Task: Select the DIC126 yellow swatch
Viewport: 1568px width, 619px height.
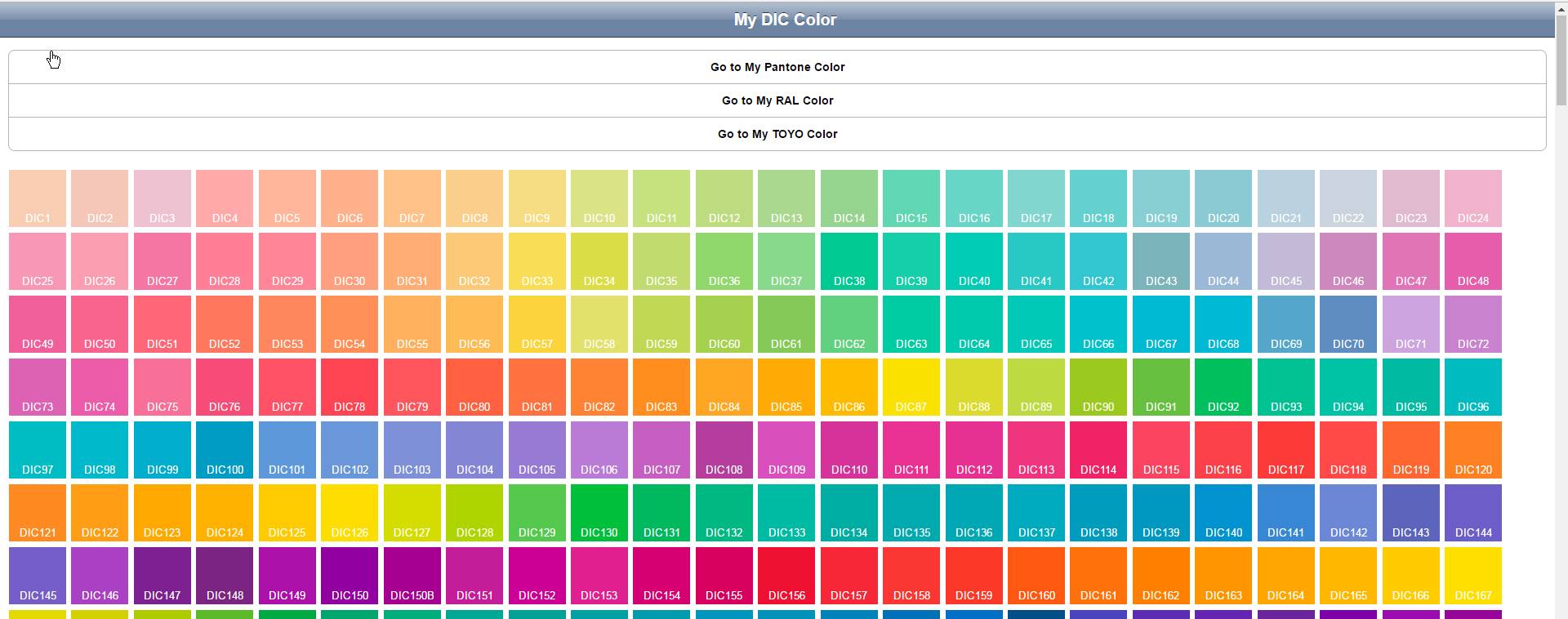Action: pyautogui.click(x=350, y=513)
